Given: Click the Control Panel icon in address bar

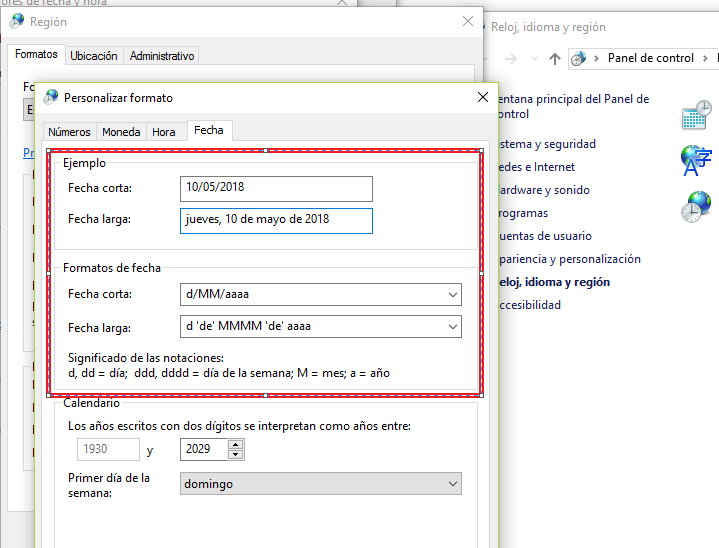Looking at the screenshot, I should point(579,59).
